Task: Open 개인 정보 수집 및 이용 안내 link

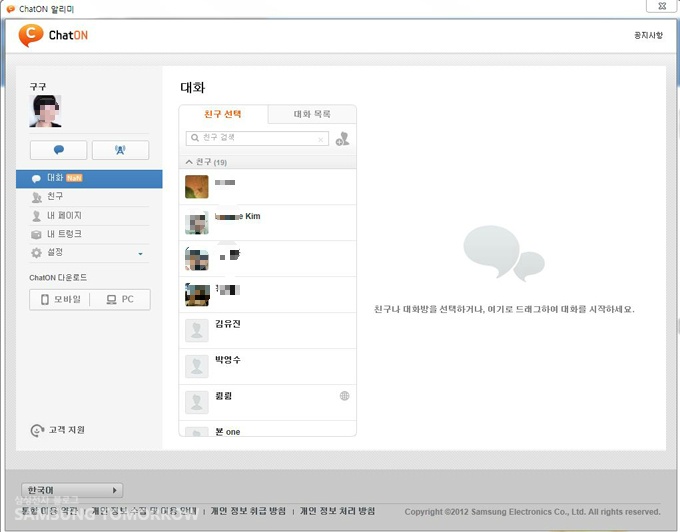Action: [x=144, y=511]
